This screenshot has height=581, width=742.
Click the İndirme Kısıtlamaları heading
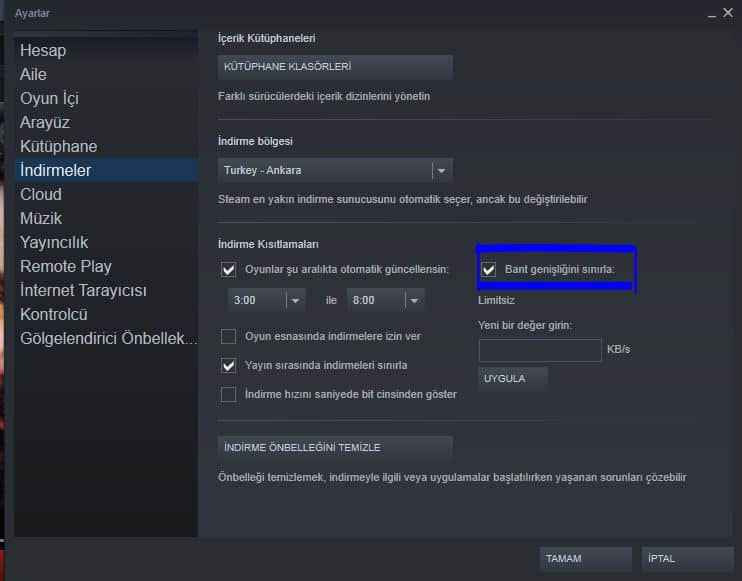click(x=268, y=244)
